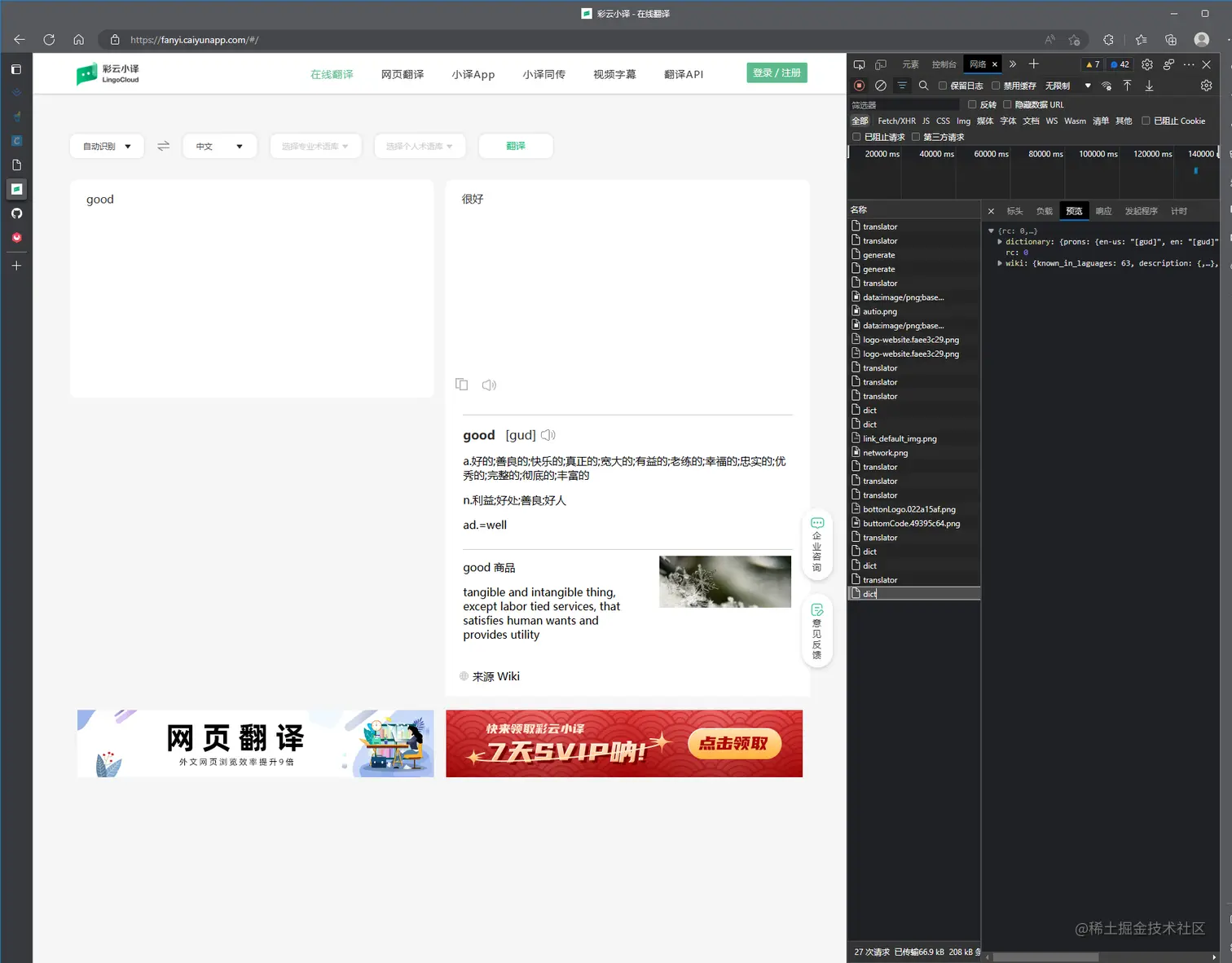
Task: Open the 控制台 panel
Action: pos(944,64)
